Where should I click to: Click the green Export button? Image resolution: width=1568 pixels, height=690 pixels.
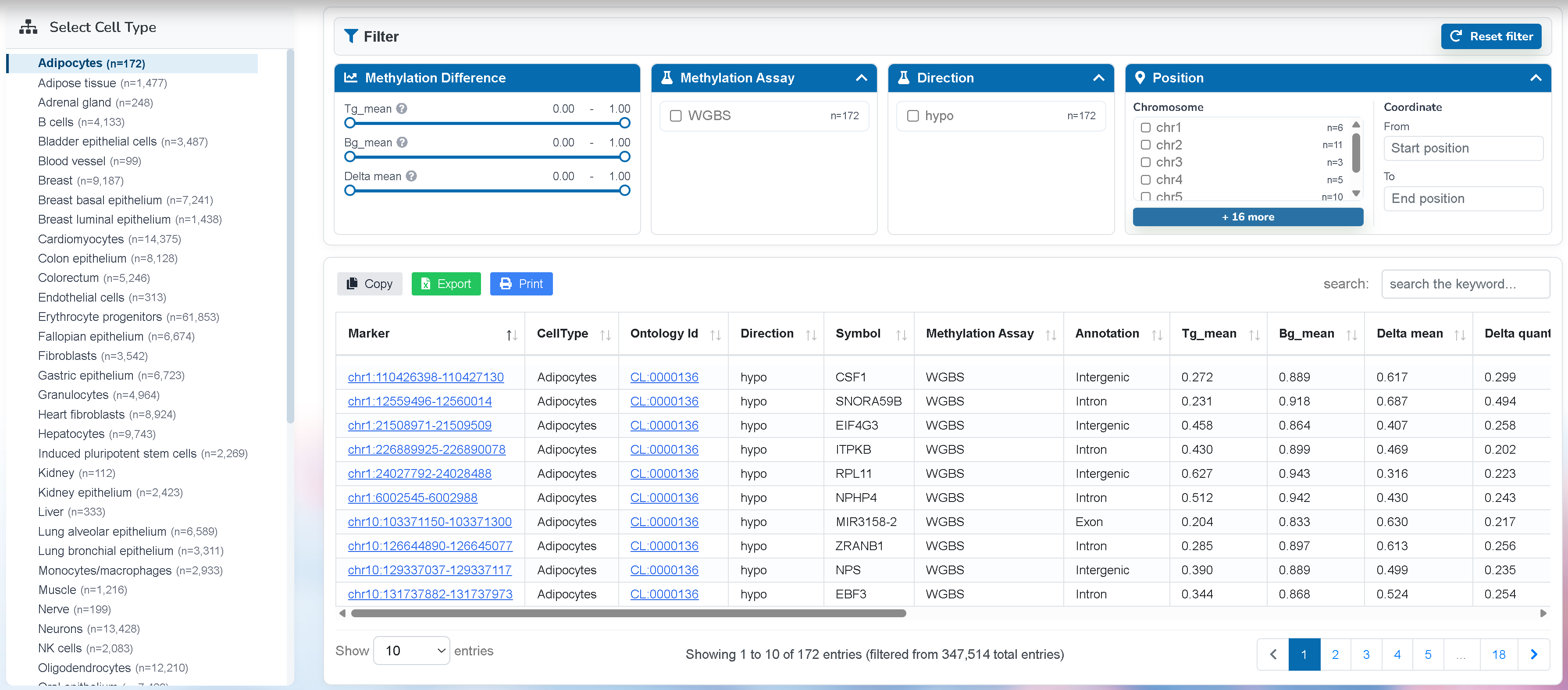tap(445, 284)
